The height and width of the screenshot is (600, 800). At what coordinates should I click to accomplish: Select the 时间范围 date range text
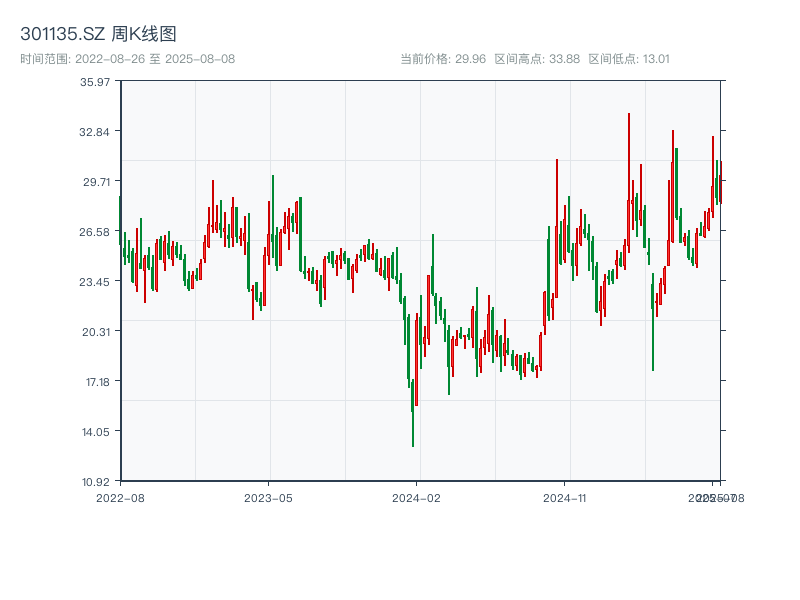[x=127, y=59]
